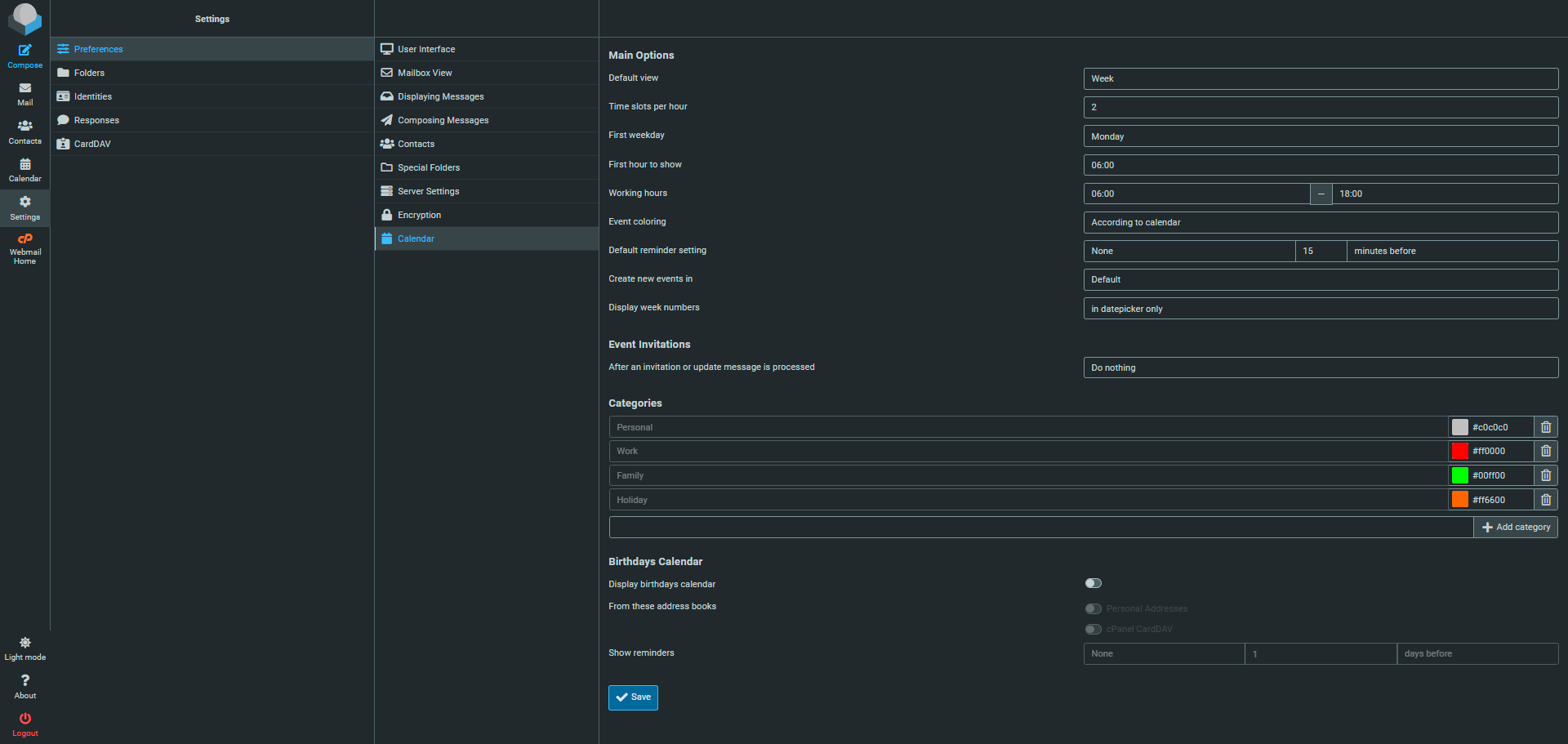Open the Default view dropdown
Viewport: 1568px width, 744px height.
pyautogui.click(x=1320, y=79)
